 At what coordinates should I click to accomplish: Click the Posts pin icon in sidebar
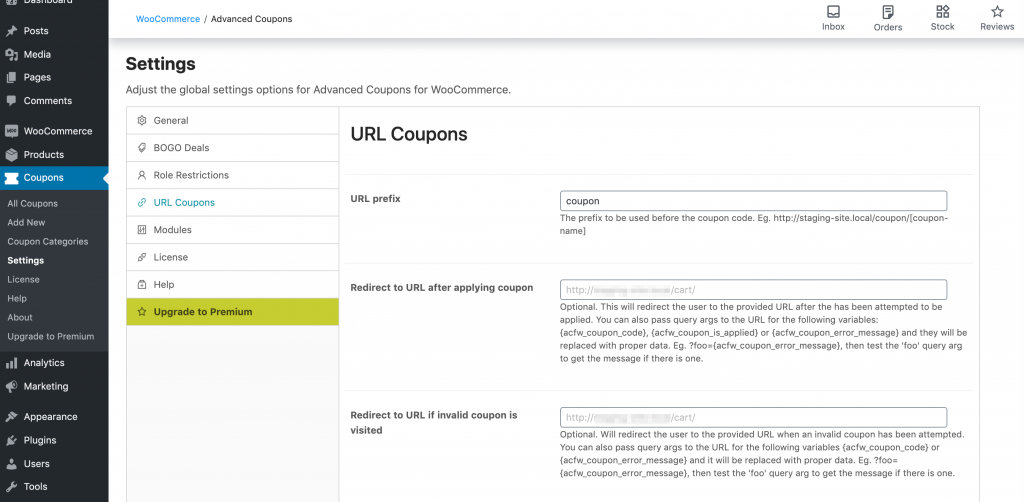click(11, 31)
